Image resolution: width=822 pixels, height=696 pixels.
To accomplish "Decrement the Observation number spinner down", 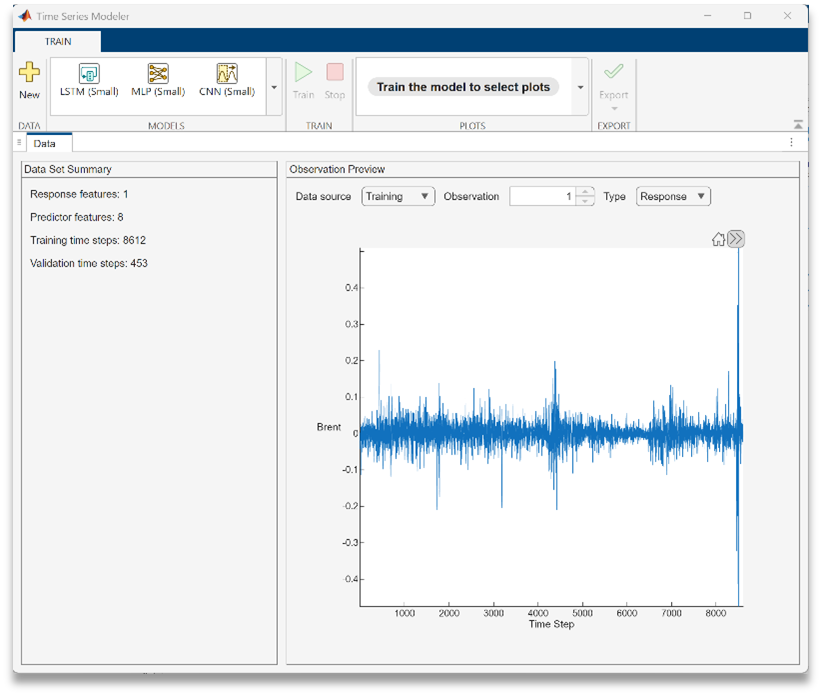I will tap(585, 201).
